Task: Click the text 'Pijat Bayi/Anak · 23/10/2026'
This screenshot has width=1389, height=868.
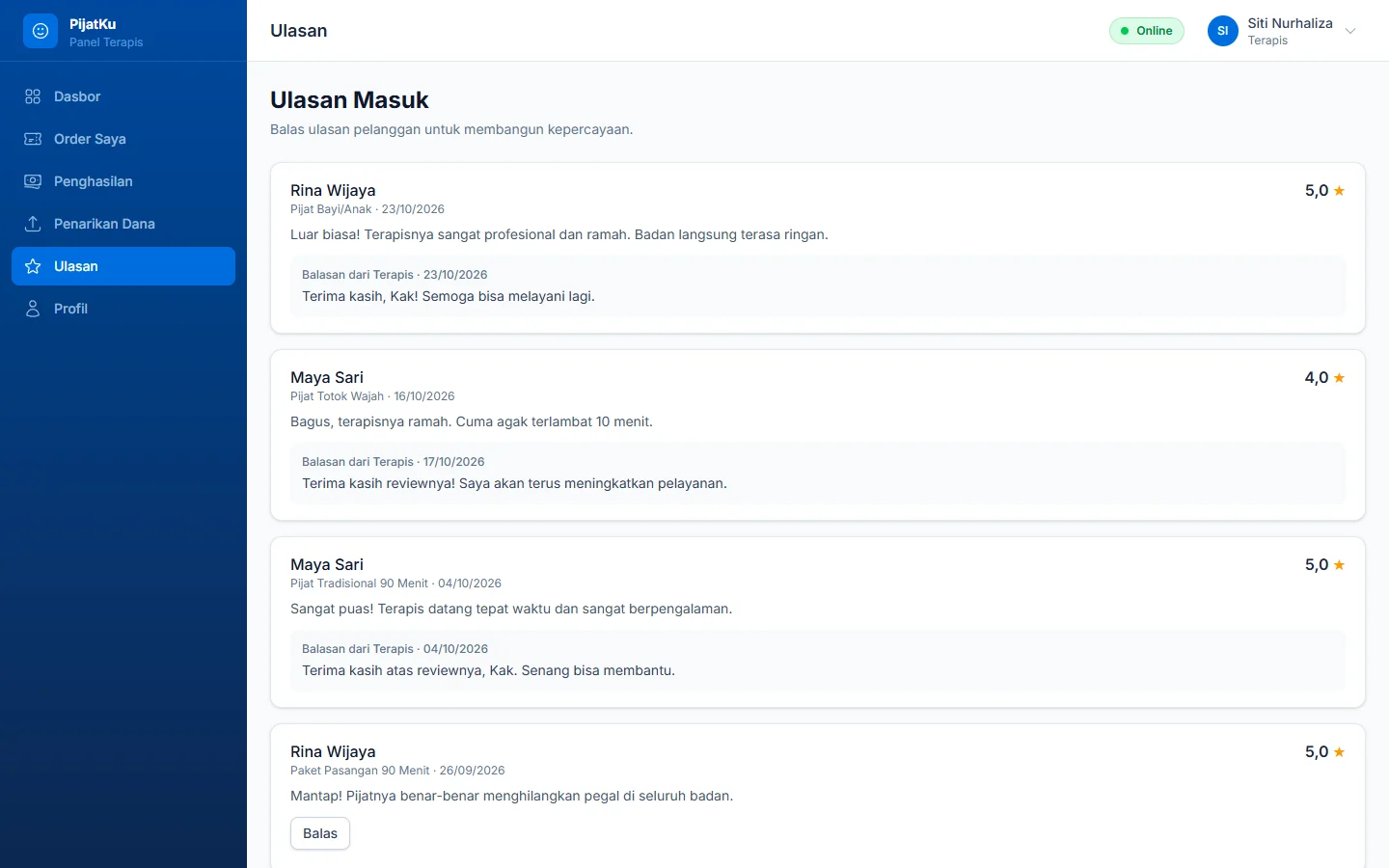Action: pyautogui.click(x=368, y=209)
